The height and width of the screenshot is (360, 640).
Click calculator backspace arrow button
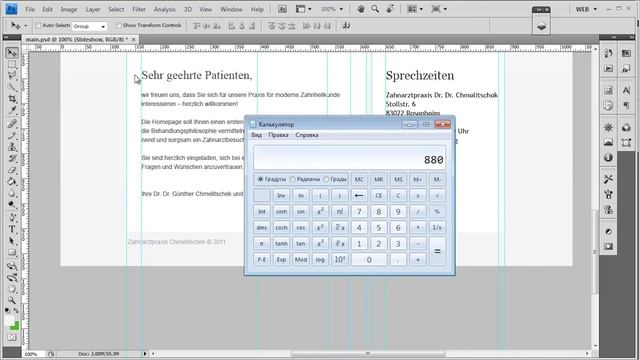pos(359,196)
